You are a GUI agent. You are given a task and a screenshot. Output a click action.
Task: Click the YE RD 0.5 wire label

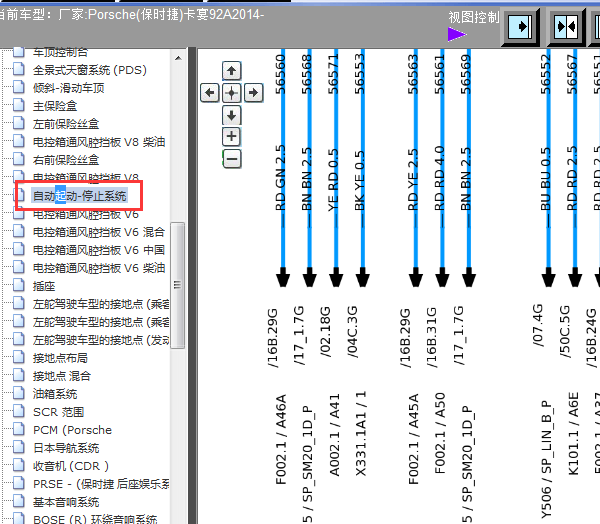333,180
